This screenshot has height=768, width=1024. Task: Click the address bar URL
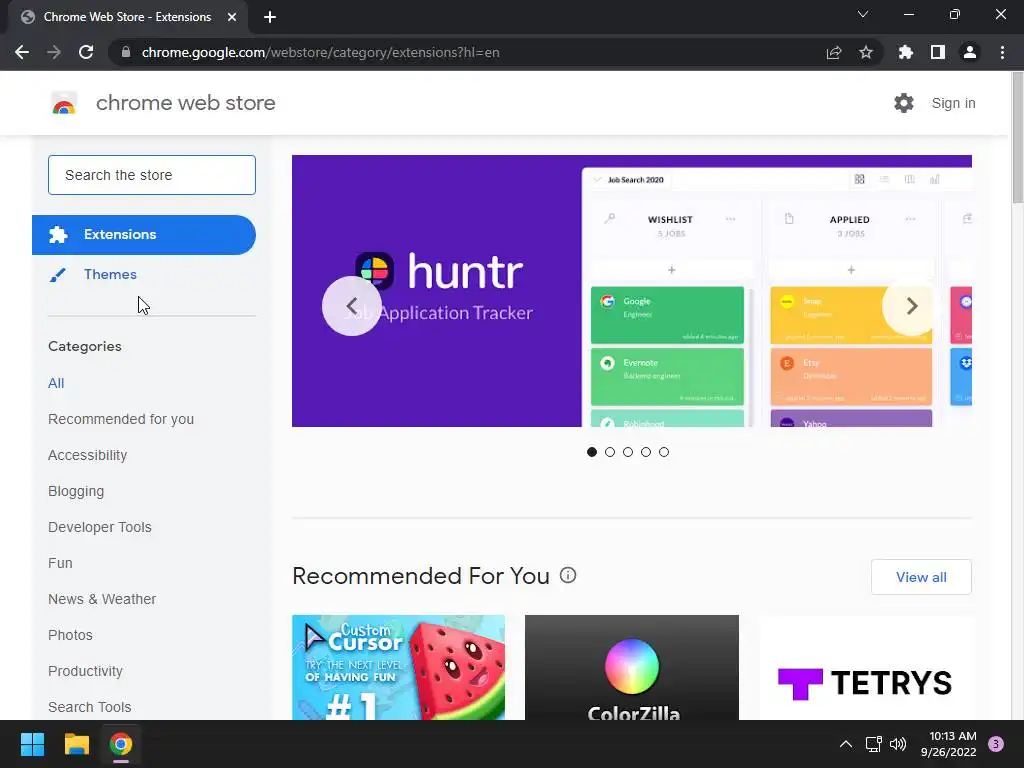click(x=320, y=52)
